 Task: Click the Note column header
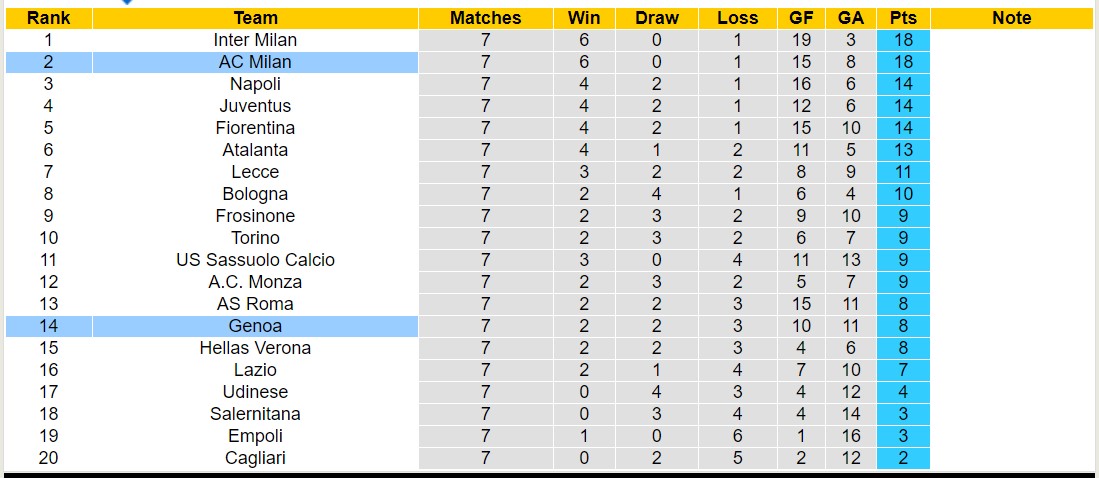1011,18
